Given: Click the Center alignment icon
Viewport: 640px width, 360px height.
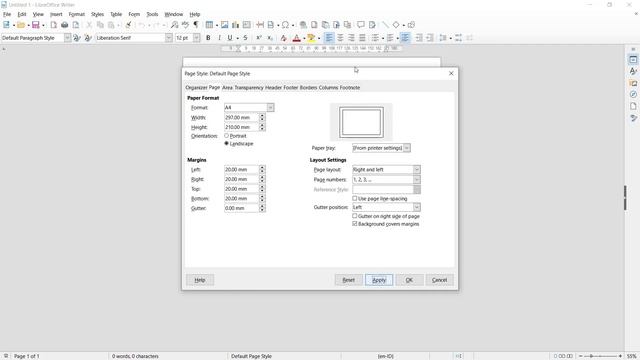Looking at the screenshot, I should 340,38.
